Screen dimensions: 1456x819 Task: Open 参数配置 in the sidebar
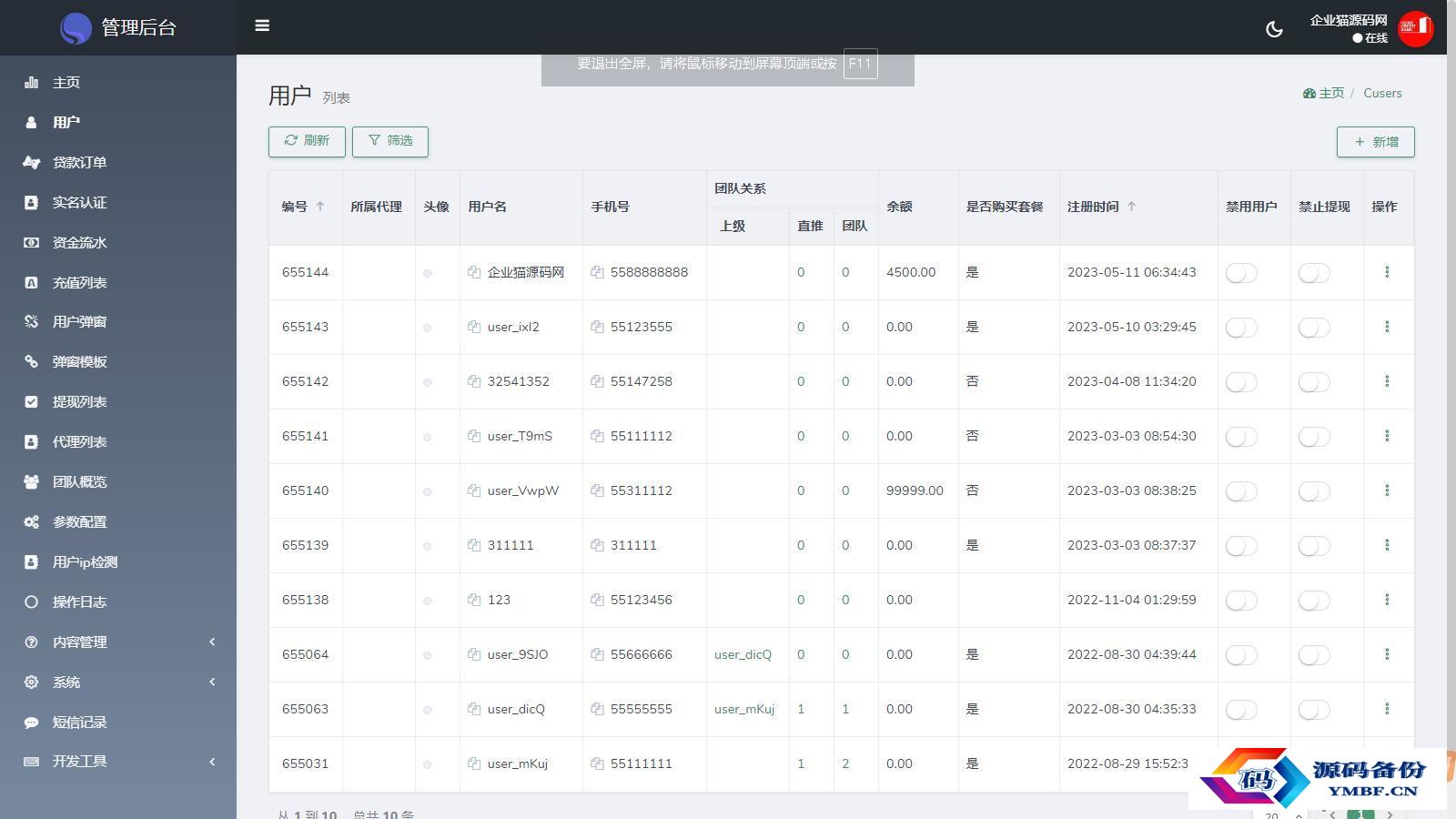point(118,521)
